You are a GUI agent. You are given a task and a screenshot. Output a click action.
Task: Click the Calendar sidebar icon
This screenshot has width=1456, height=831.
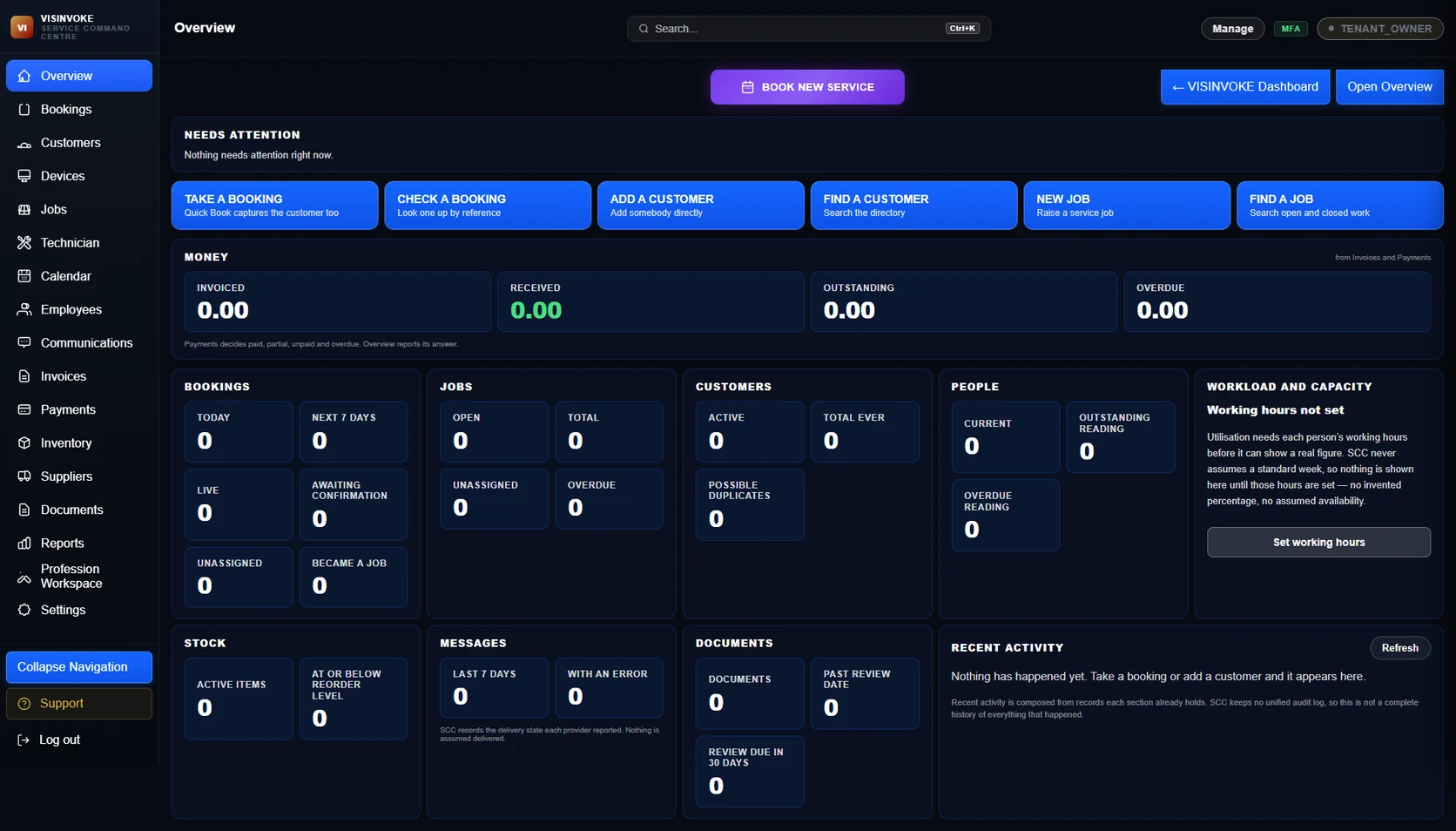point(24,276)
